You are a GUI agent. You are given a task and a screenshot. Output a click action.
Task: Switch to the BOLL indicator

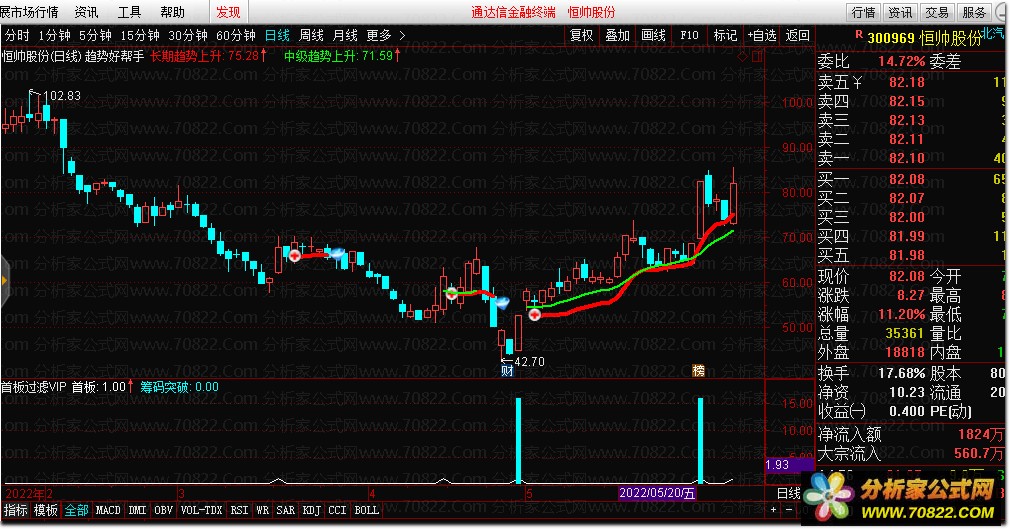[x=366, y=510]
